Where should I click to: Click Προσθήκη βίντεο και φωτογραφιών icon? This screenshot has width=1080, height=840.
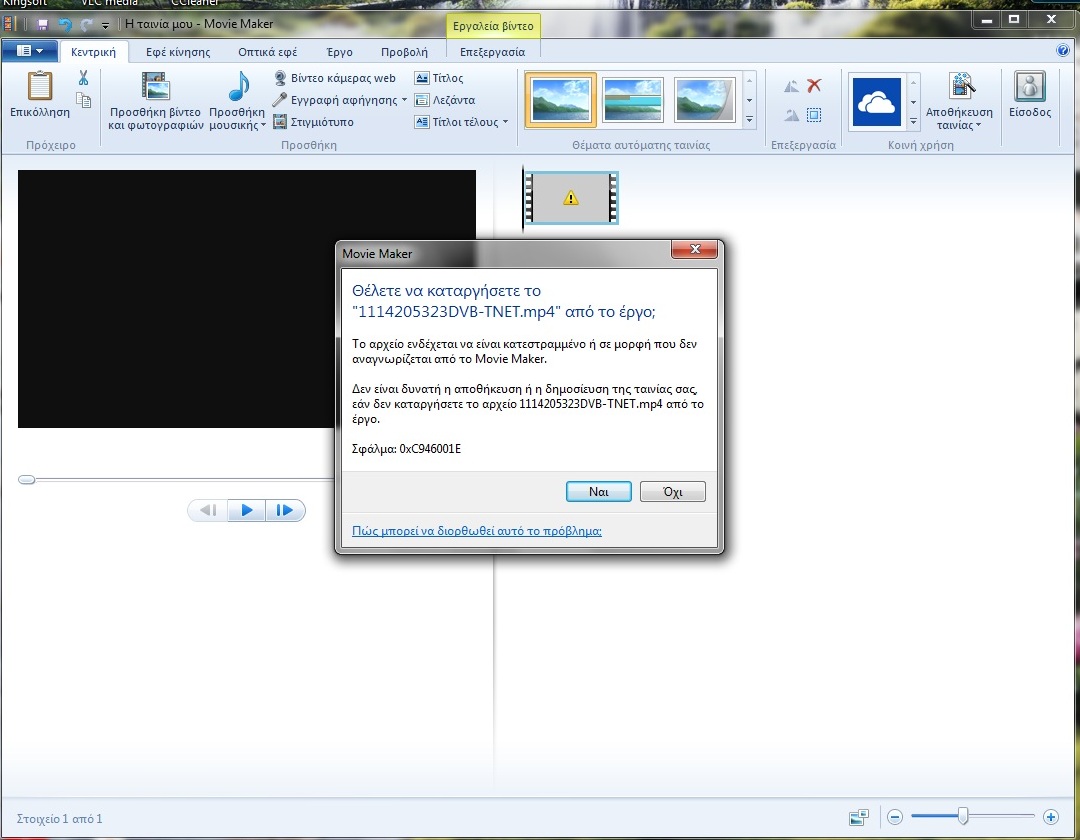[x=156, y=86]
